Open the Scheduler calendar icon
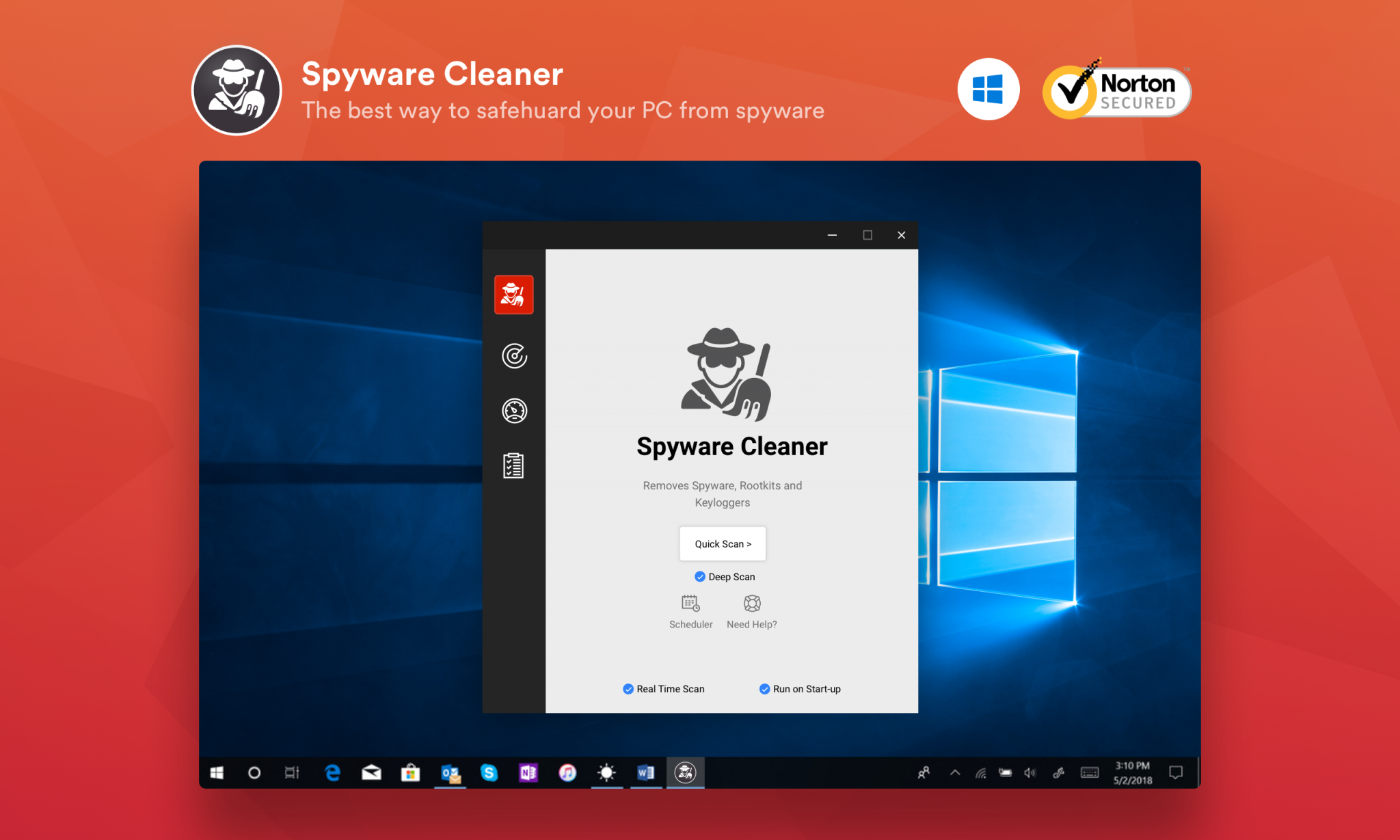Viewport: 1400px width, 840px height. (x=690, y=603)
